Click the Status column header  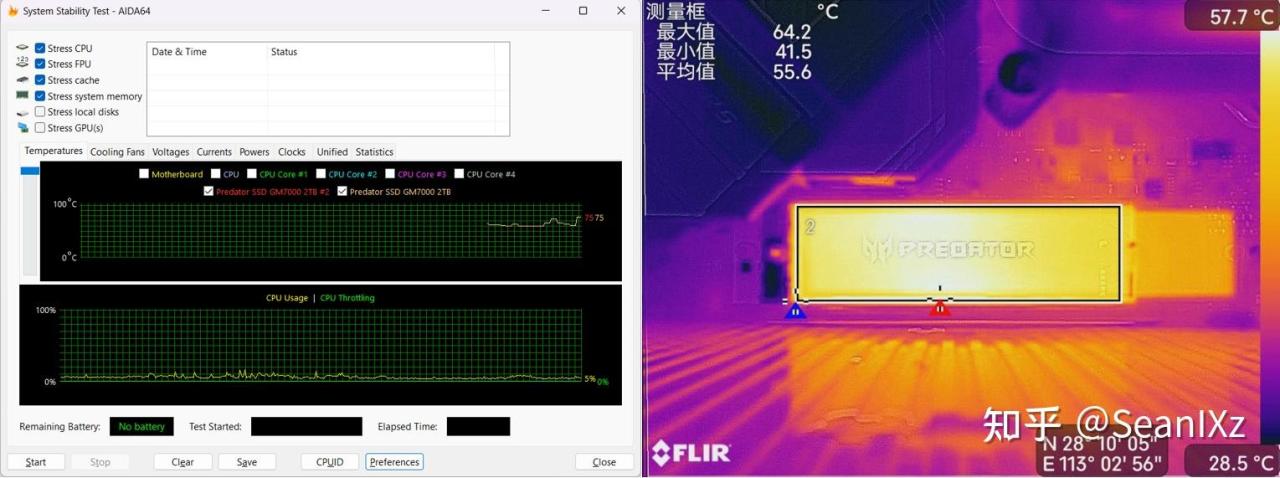coord(380,52)
